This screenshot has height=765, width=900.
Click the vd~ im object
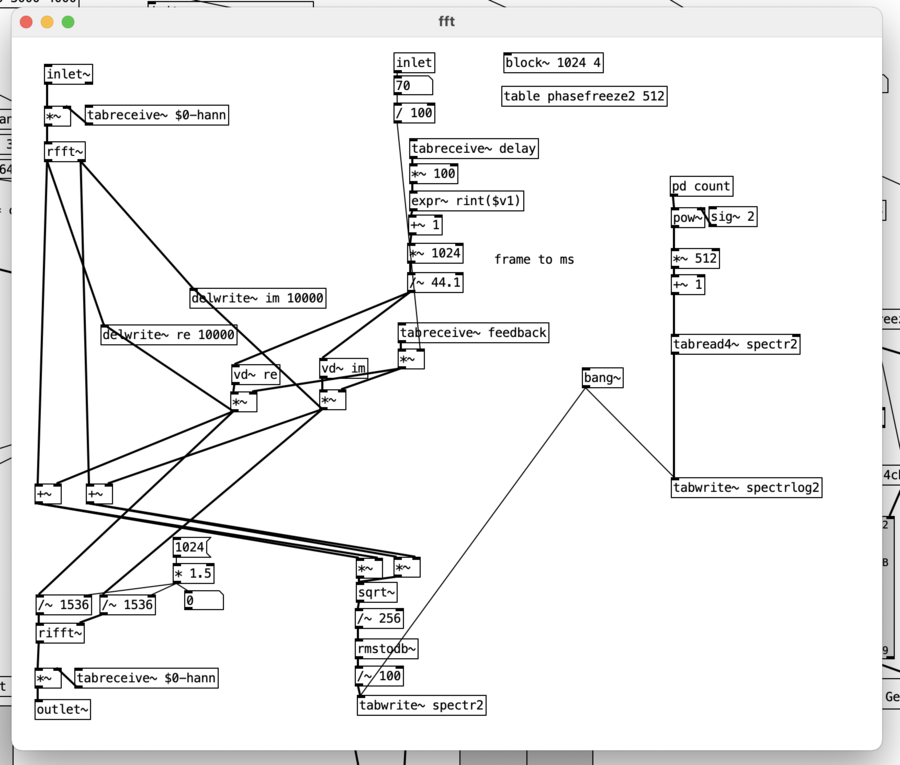point(343,368)
